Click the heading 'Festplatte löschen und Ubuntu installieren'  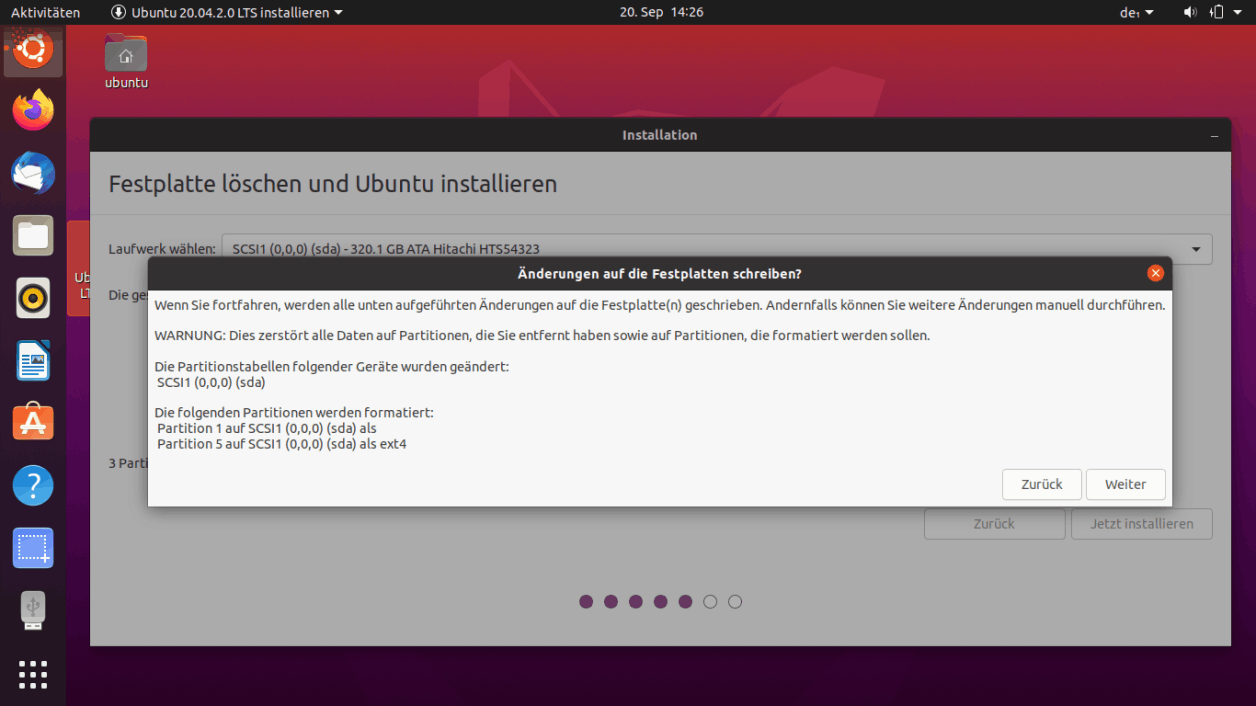(333, 184)
